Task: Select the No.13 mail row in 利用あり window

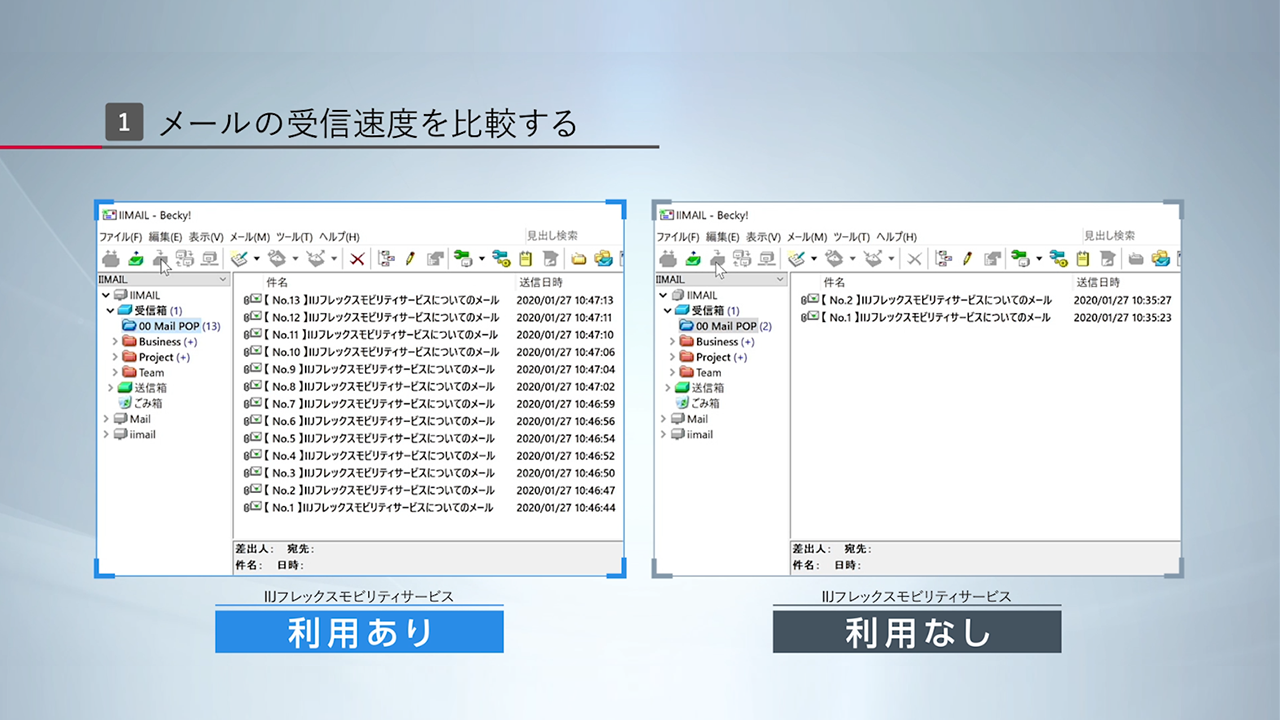Action: 429,300
